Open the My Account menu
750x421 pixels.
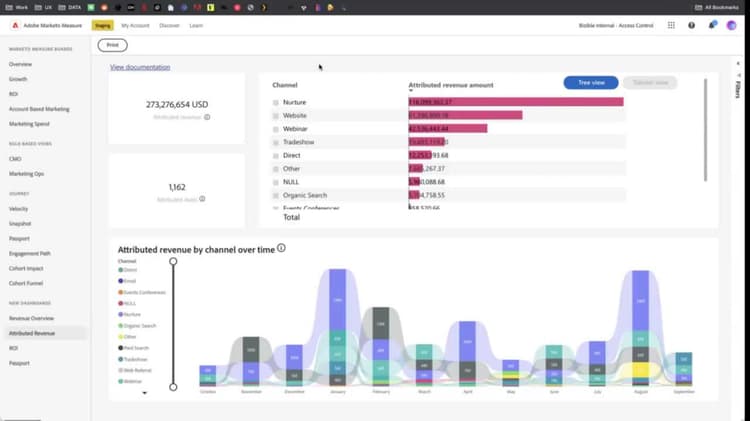(x=135, y=25)
